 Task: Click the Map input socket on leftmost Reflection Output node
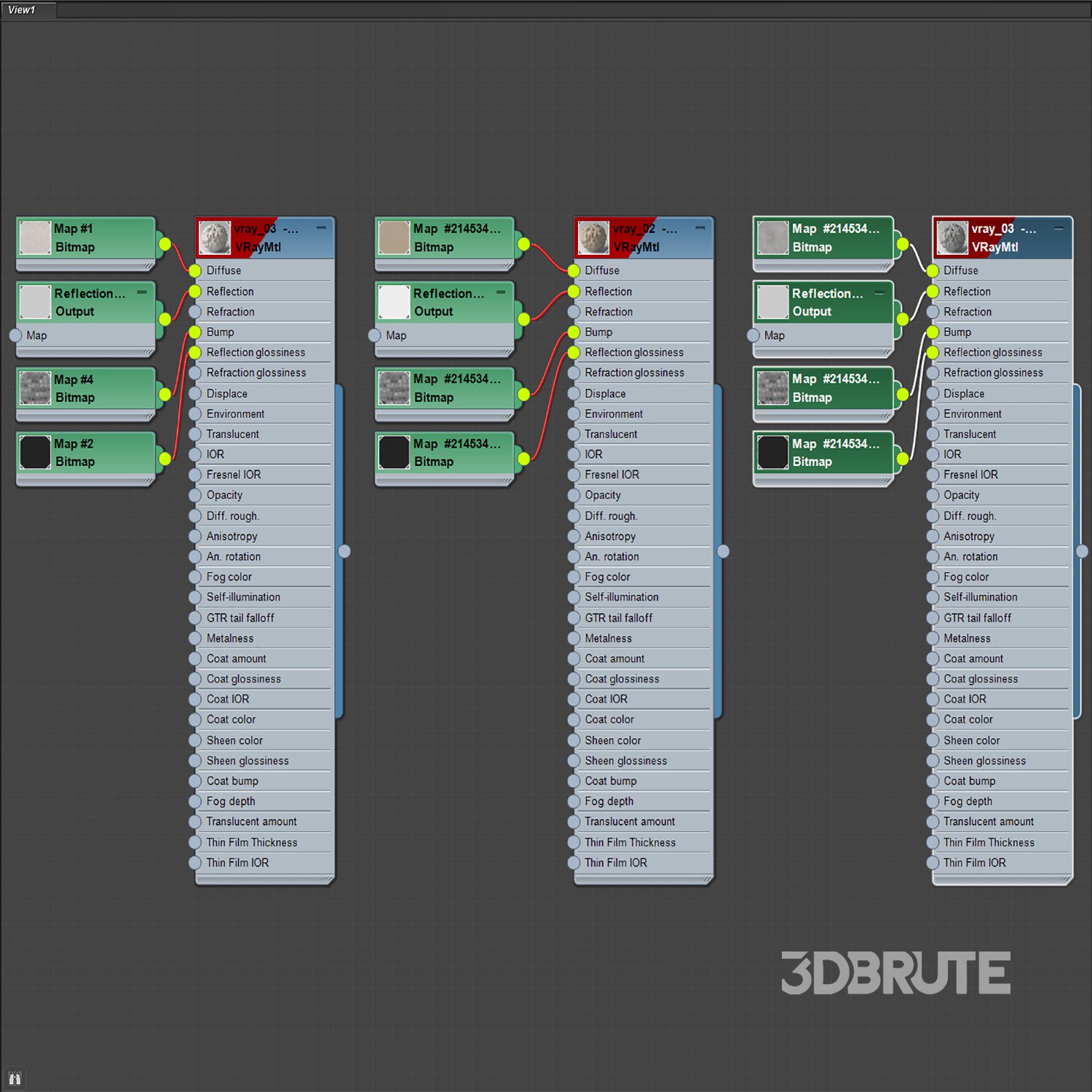click(x=15, y=336)
